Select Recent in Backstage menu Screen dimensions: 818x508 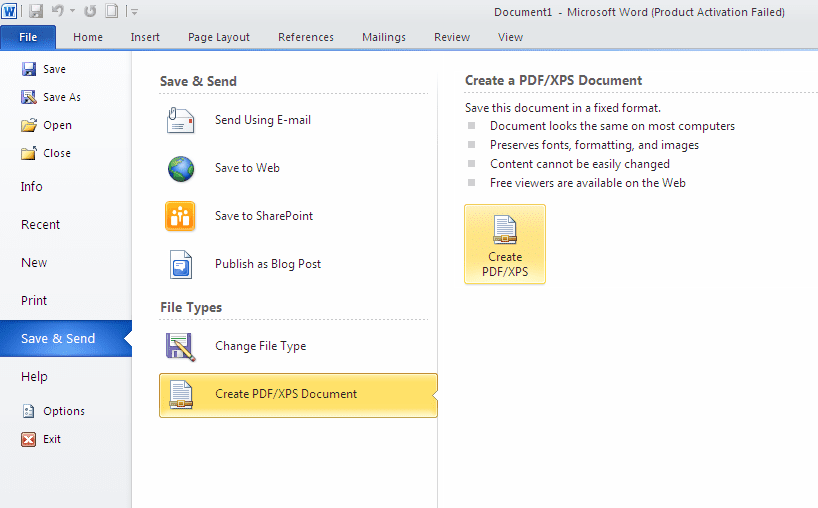tap(40, 225)
